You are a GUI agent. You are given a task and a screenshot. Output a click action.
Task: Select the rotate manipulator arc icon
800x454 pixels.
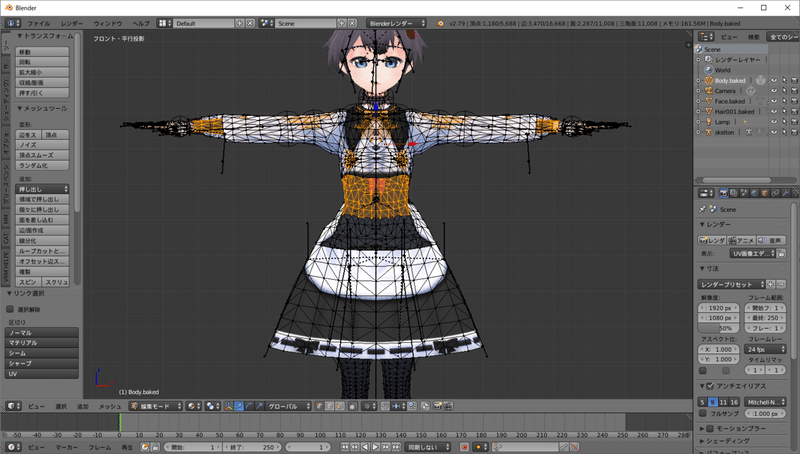[249, 406]
